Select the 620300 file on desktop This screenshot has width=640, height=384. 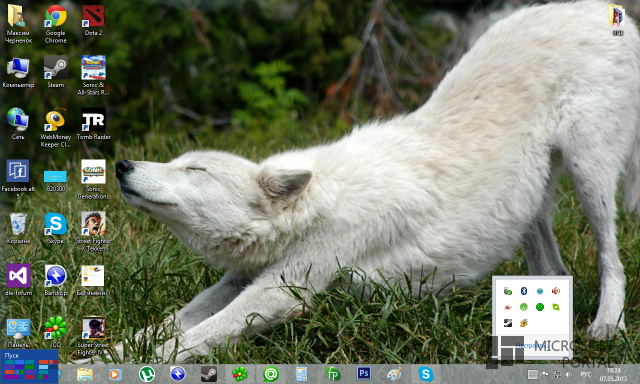(56, 181)
